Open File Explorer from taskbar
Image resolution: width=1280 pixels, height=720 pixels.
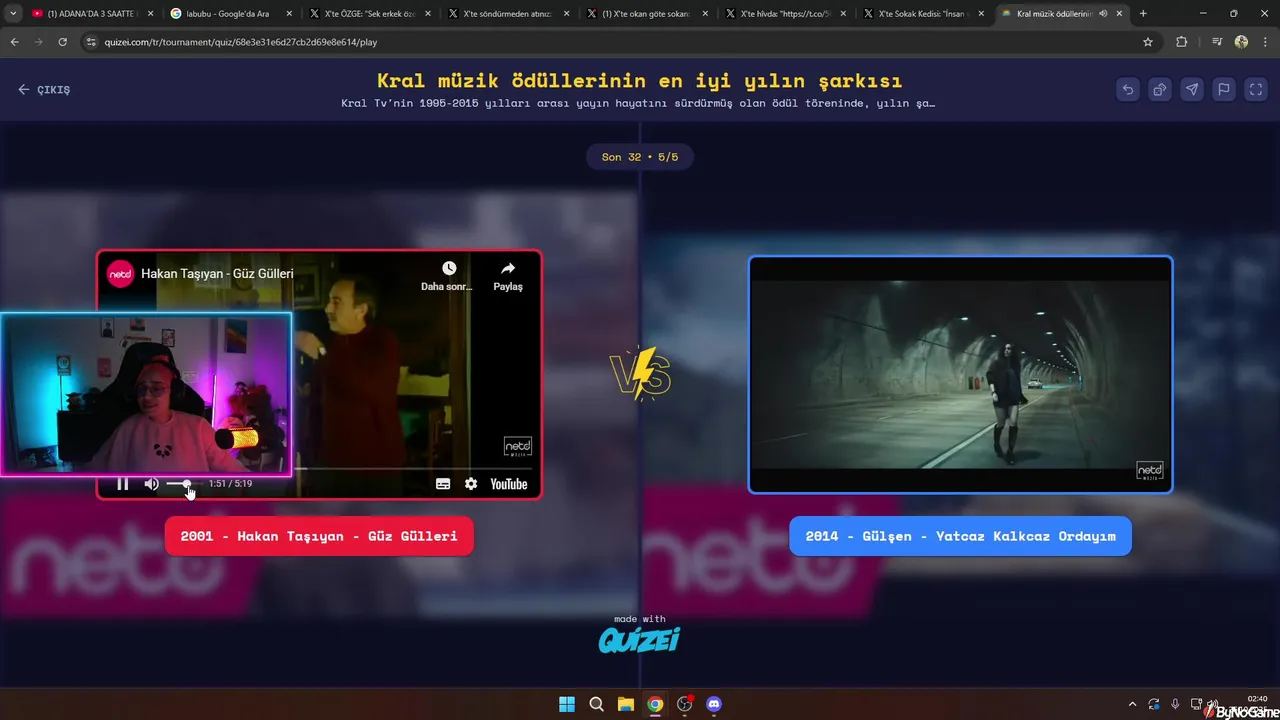[x=625, y=704]
